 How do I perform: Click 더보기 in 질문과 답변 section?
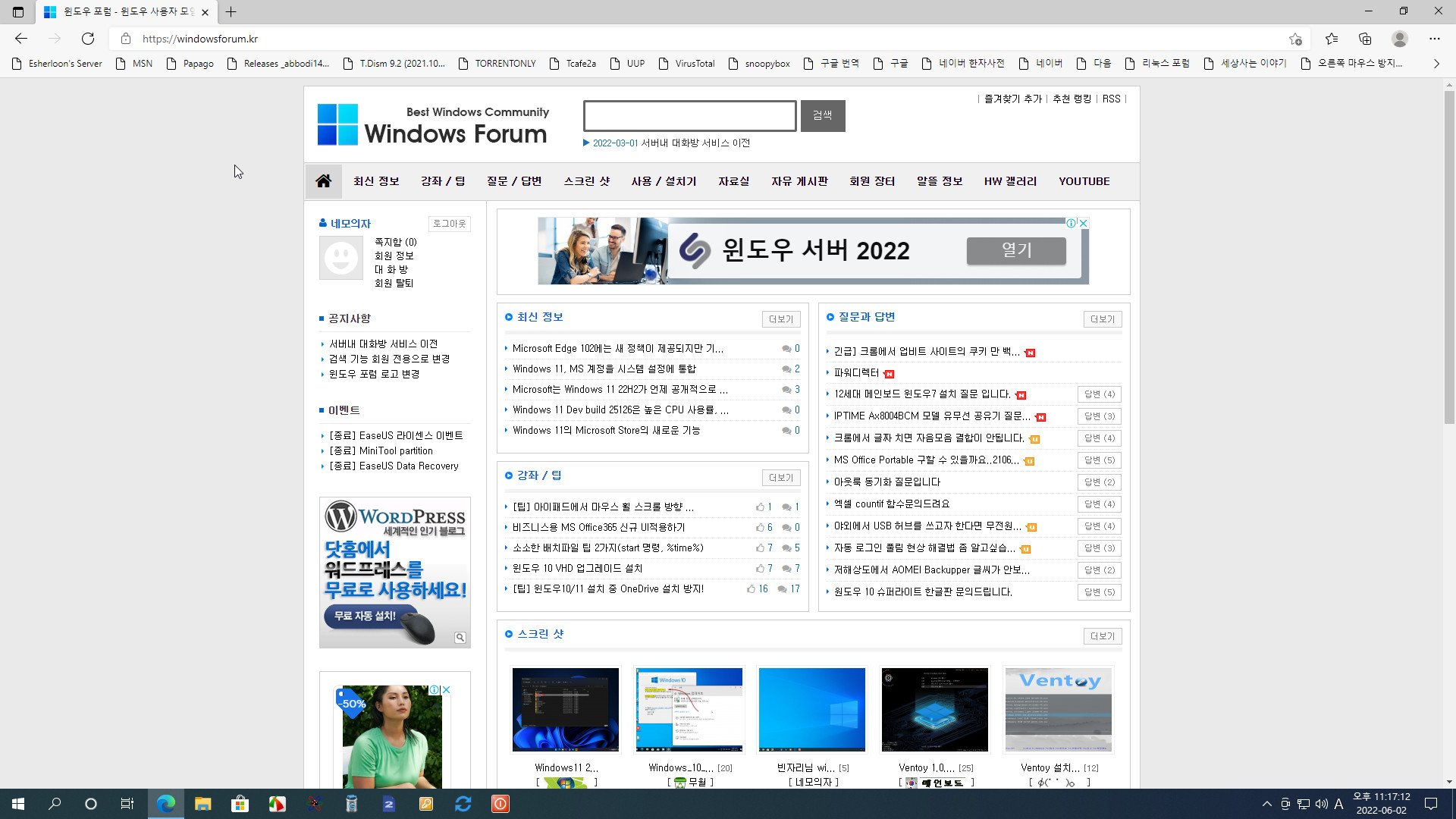click(1103, 319)
